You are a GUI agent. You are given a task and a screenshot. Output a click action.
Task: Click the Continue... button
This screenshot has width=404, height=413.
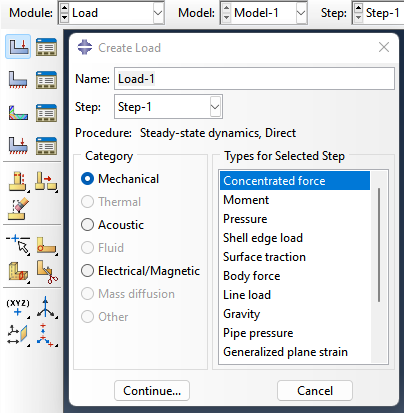point(152,391)
